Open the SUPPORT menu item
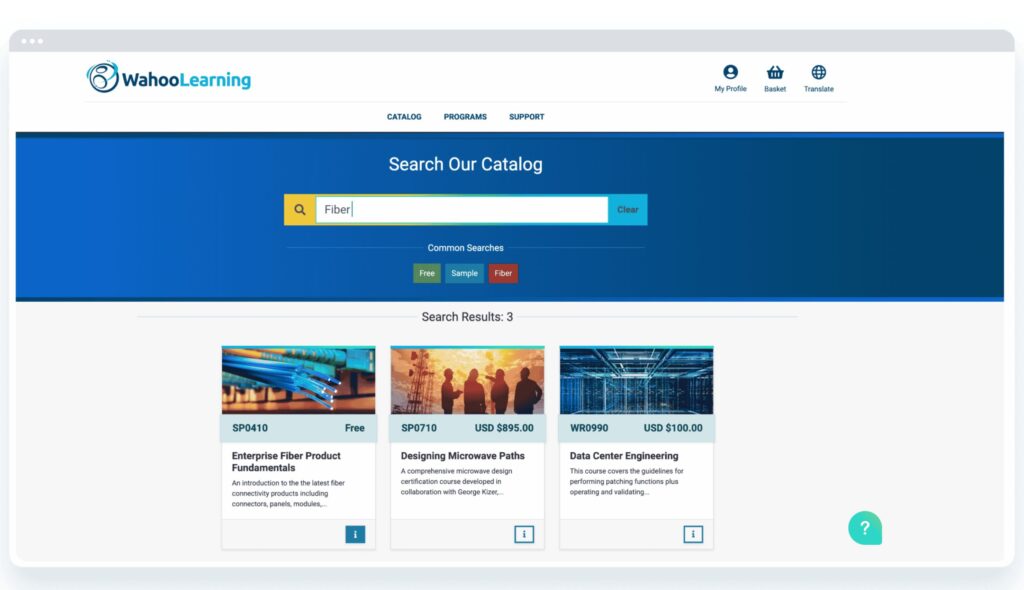 click(526, 116)
